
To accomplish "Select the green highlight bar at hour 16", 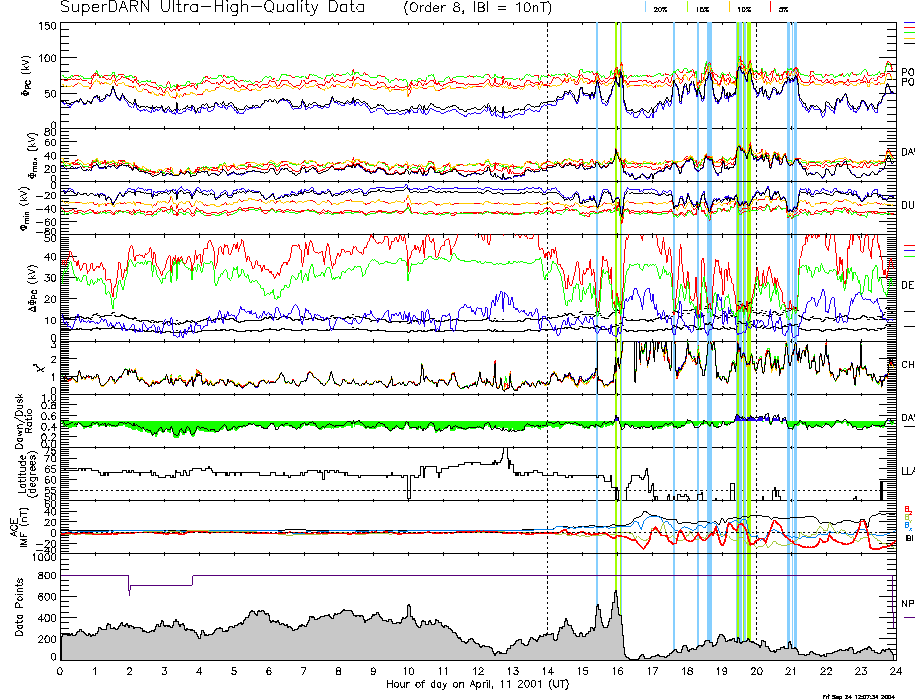I will point(618,300).
